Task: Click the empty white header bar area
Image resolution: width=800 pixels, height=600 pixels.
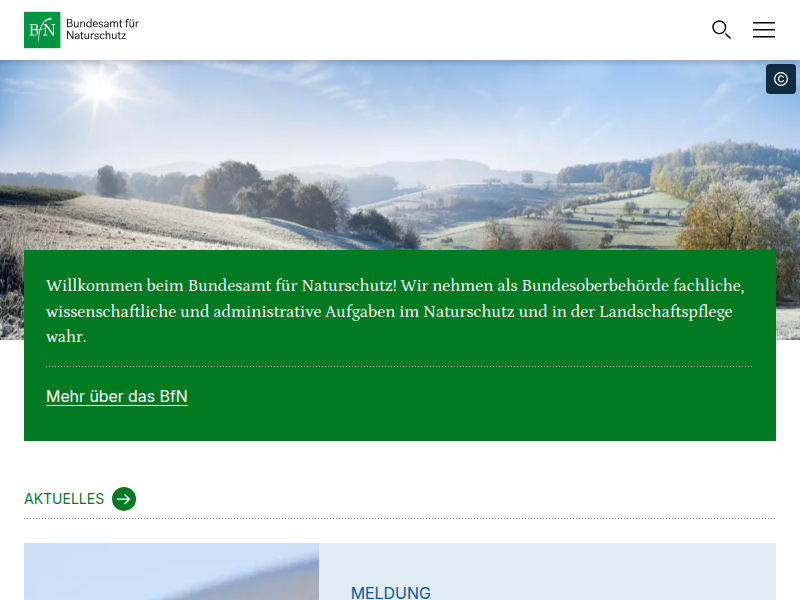Action: point(400,30)
